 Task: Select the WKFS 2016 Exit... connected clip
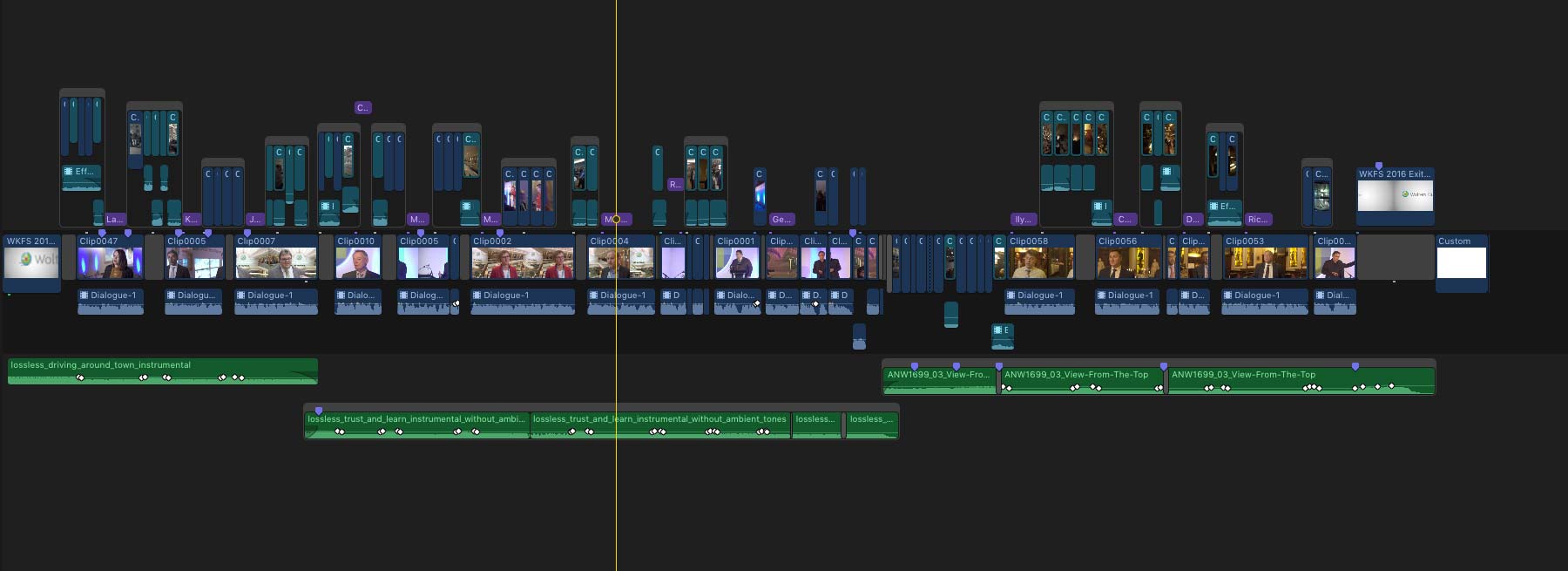click(1396, 196)
